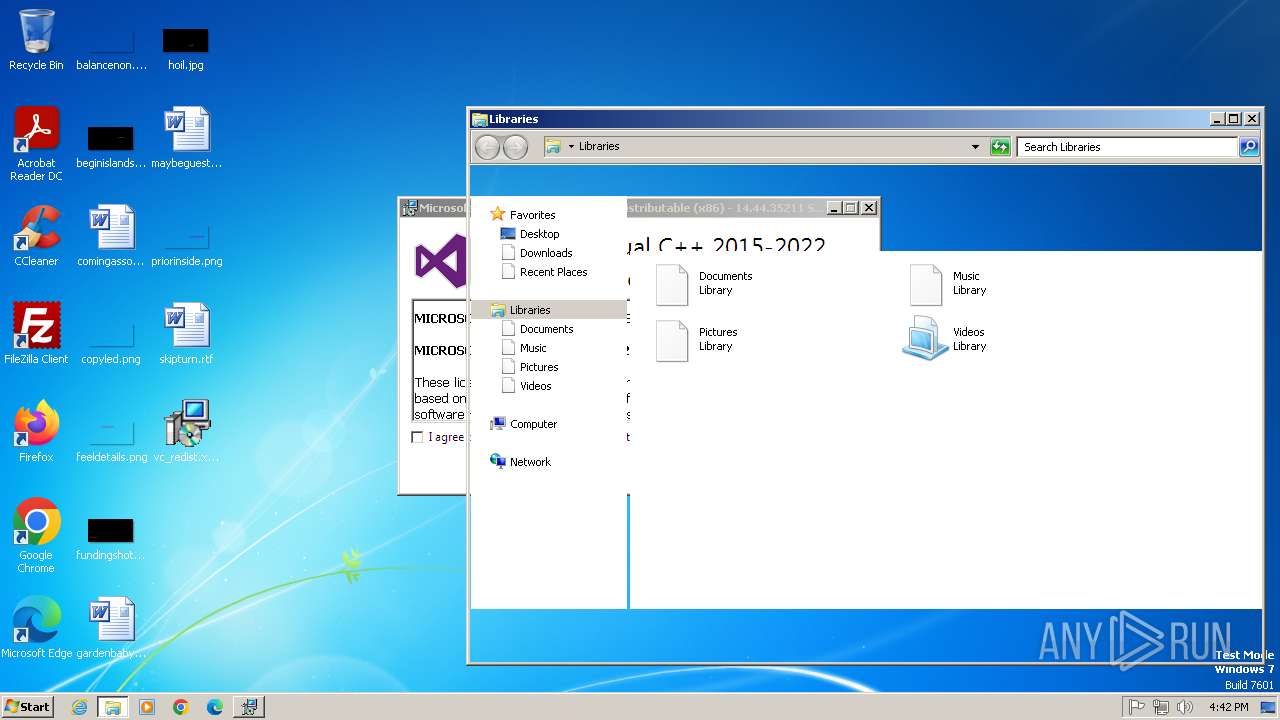Open Firefox desktop shortcut
This screenshot has height=720, width=1280.
coord(36,432)
